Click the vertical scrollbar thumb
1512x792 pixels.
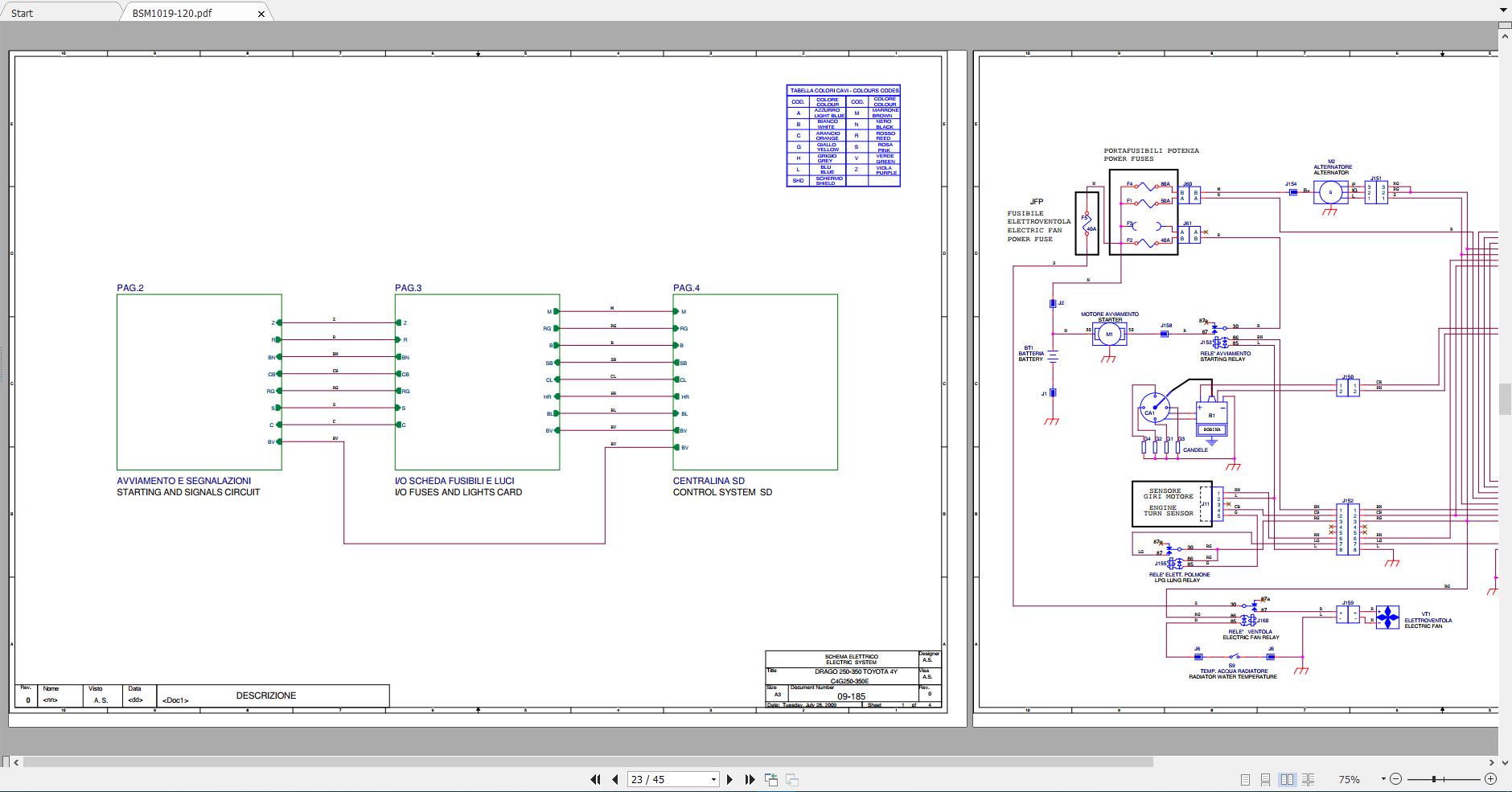coord(1505,400)
